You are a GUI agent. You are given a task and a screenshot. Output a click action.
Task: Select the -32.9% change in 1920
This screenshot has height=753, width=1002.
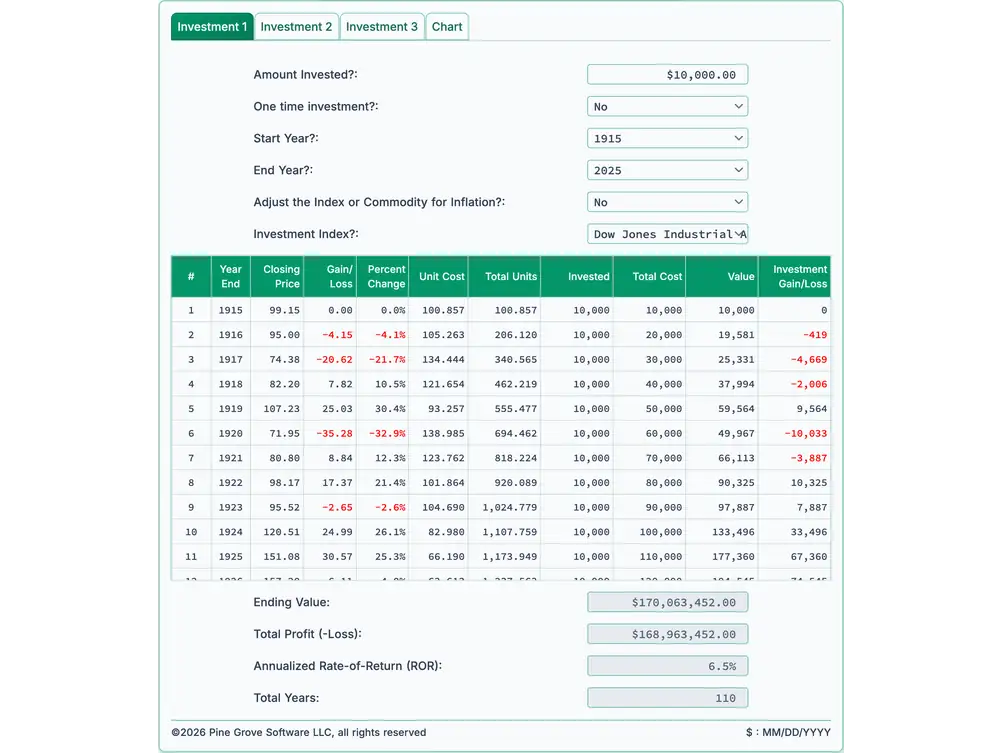pos(383,433)
